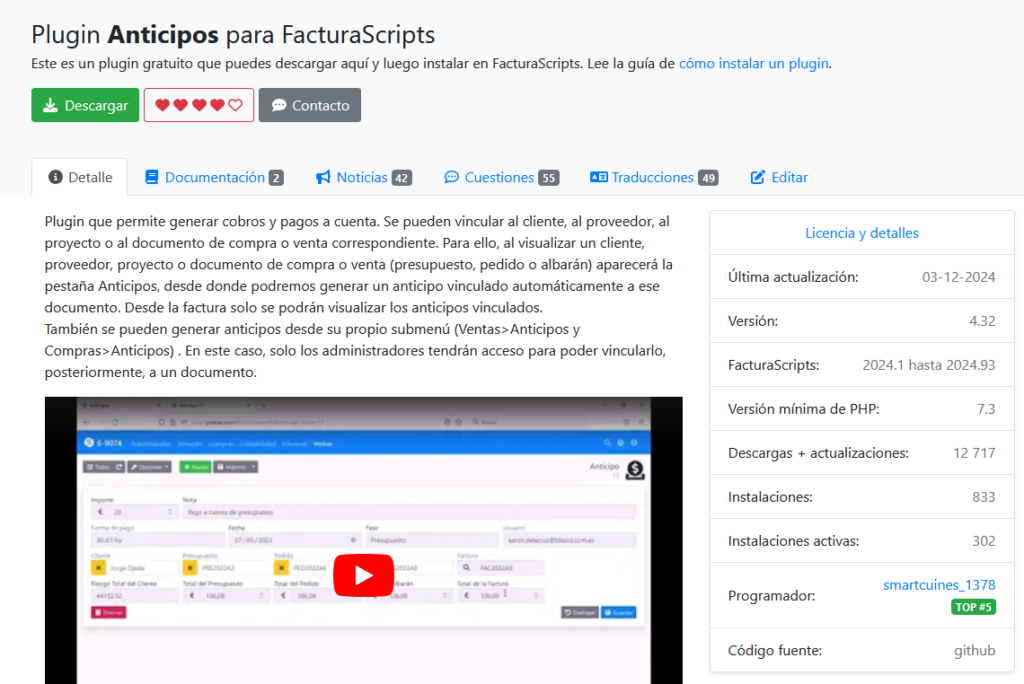This screenshot has width=1024, height=684.
Task: Toggle the first heart rating
Action: (x=161, y=104)
